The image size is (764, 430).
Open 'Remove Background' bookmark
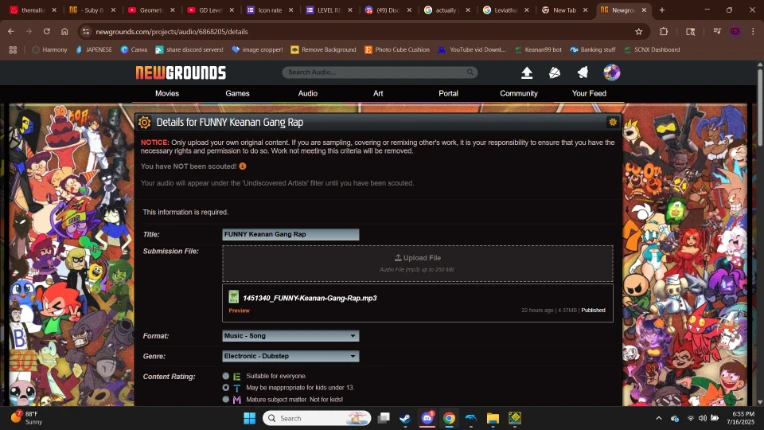324,50
